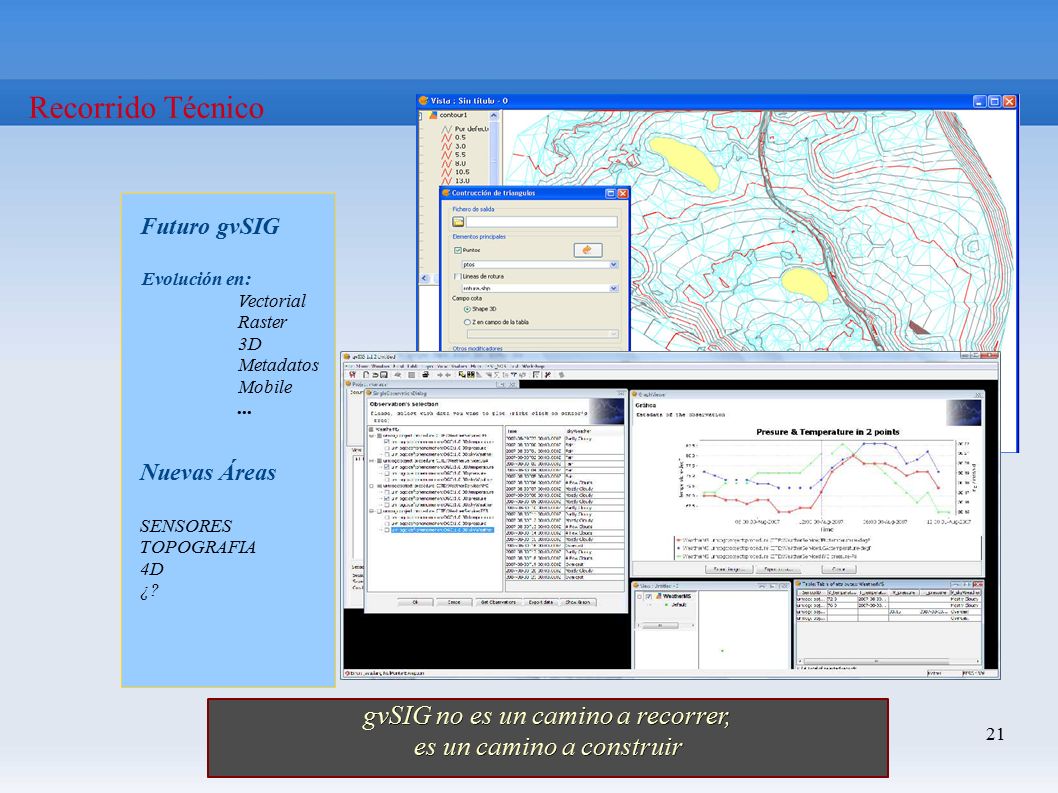Click the left-arrow toolbar icon

[x=447, y=375]
